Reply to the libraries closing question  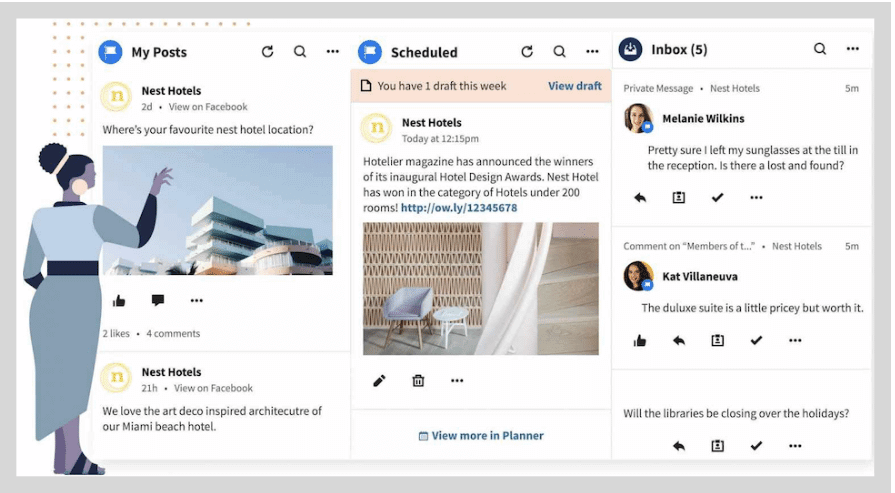tap(679, 446)
